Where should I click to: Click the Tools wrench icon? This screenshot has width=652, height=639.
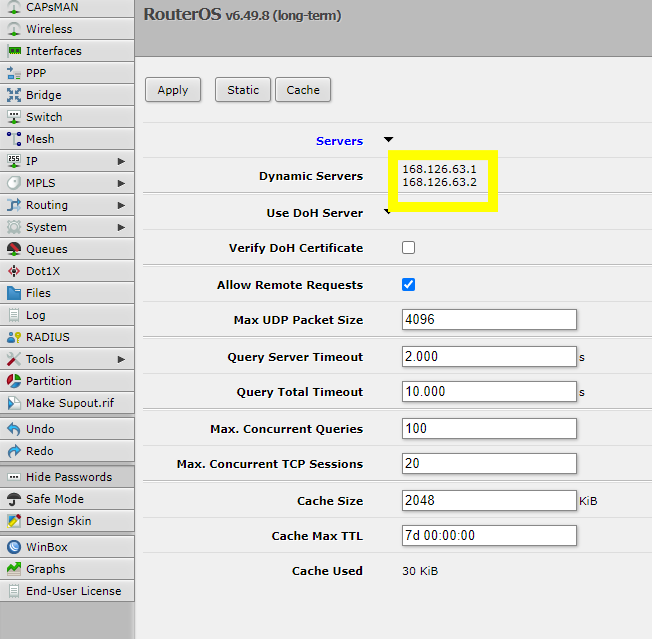click(14, 360)
